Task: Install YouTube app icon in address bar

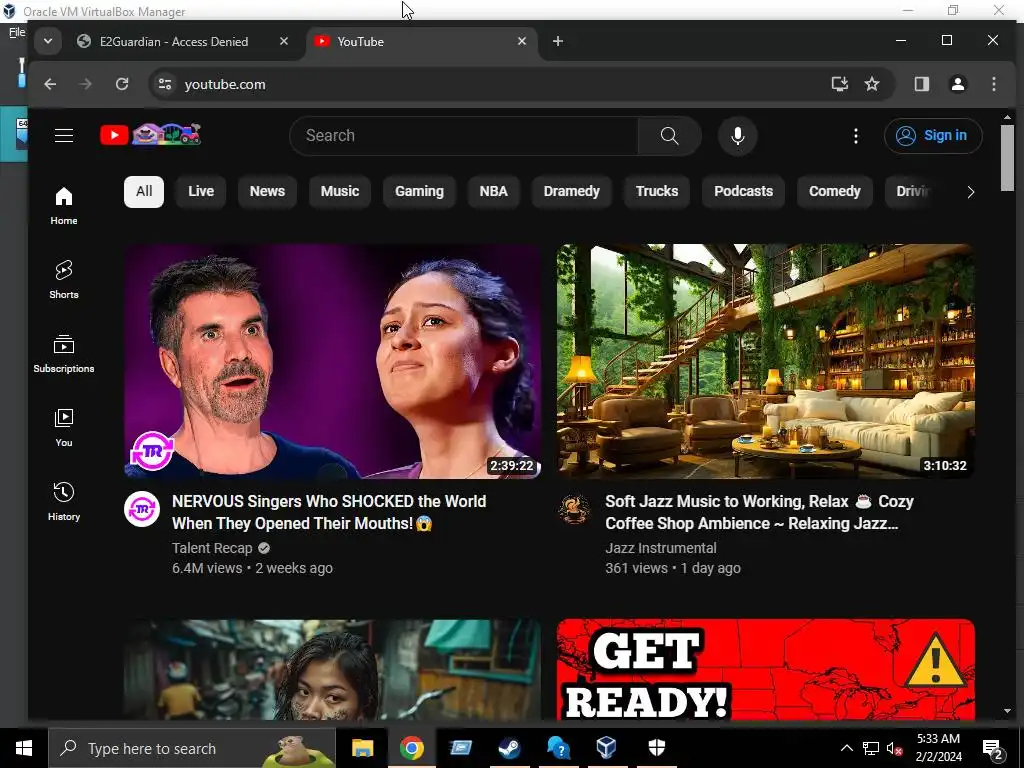Action: pos(839,84)
